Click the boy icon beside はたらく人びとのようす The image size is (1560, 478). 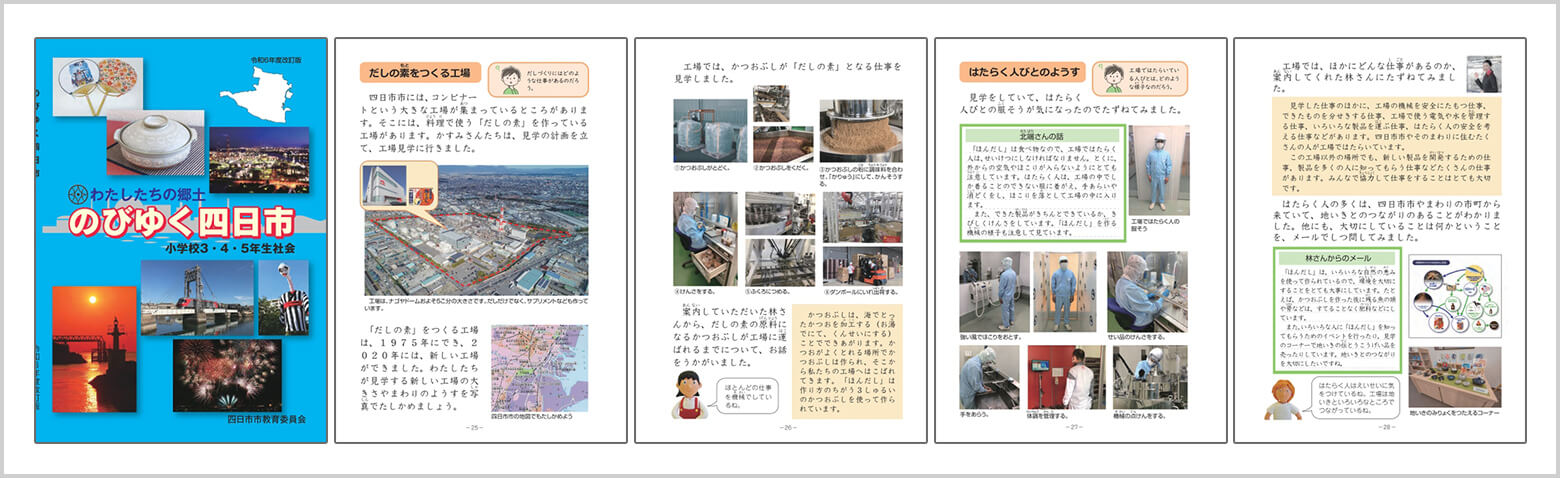coord(1111,78)
